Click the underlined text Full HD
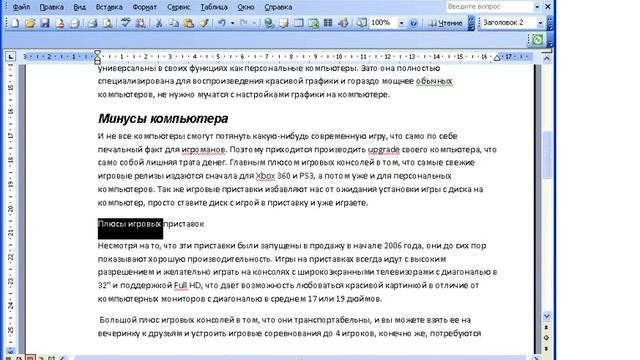The image size is (640, 360). [187, 285]
